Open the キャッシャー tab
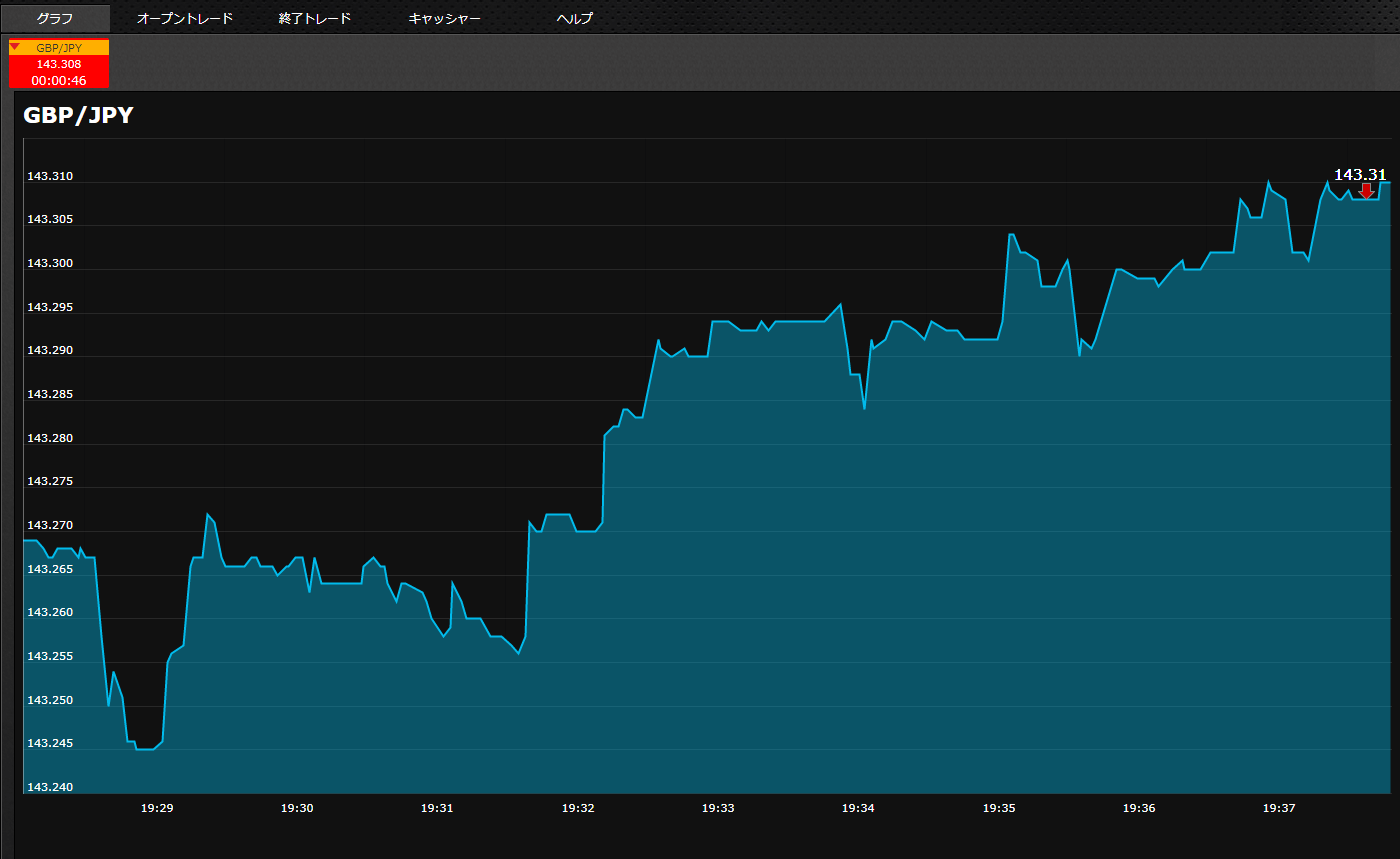Image resolution: width=1400 pixels, height=859 pixels. tap(445, 18)
